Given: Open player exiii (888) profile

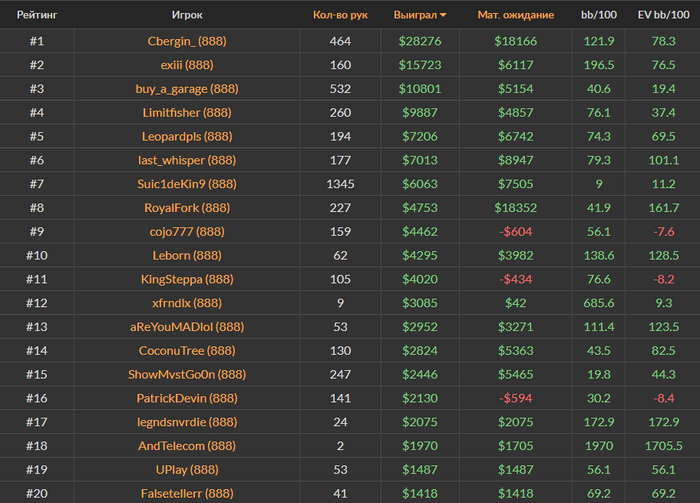Looking at the screenshot, I should [x=186, y=65].
